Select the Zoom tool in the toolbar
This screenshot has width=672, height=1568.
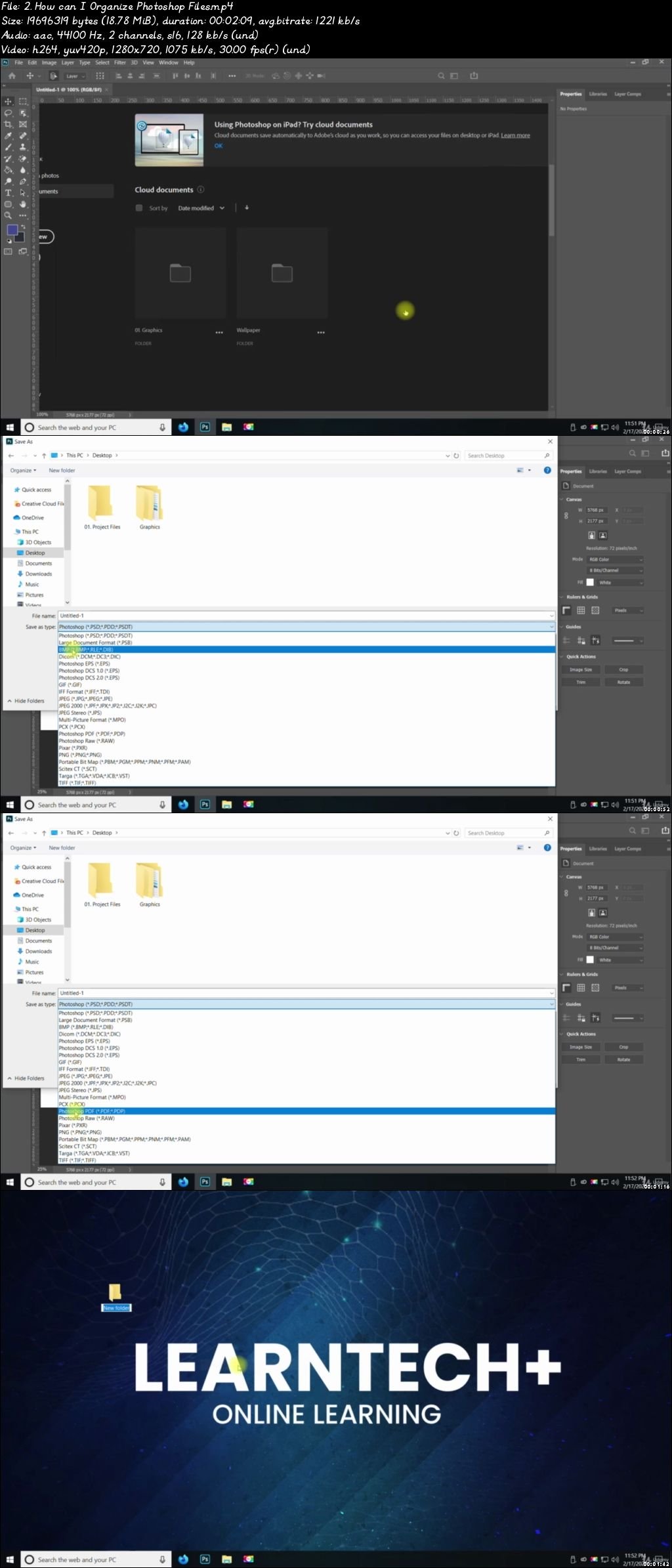coord(9,215)
